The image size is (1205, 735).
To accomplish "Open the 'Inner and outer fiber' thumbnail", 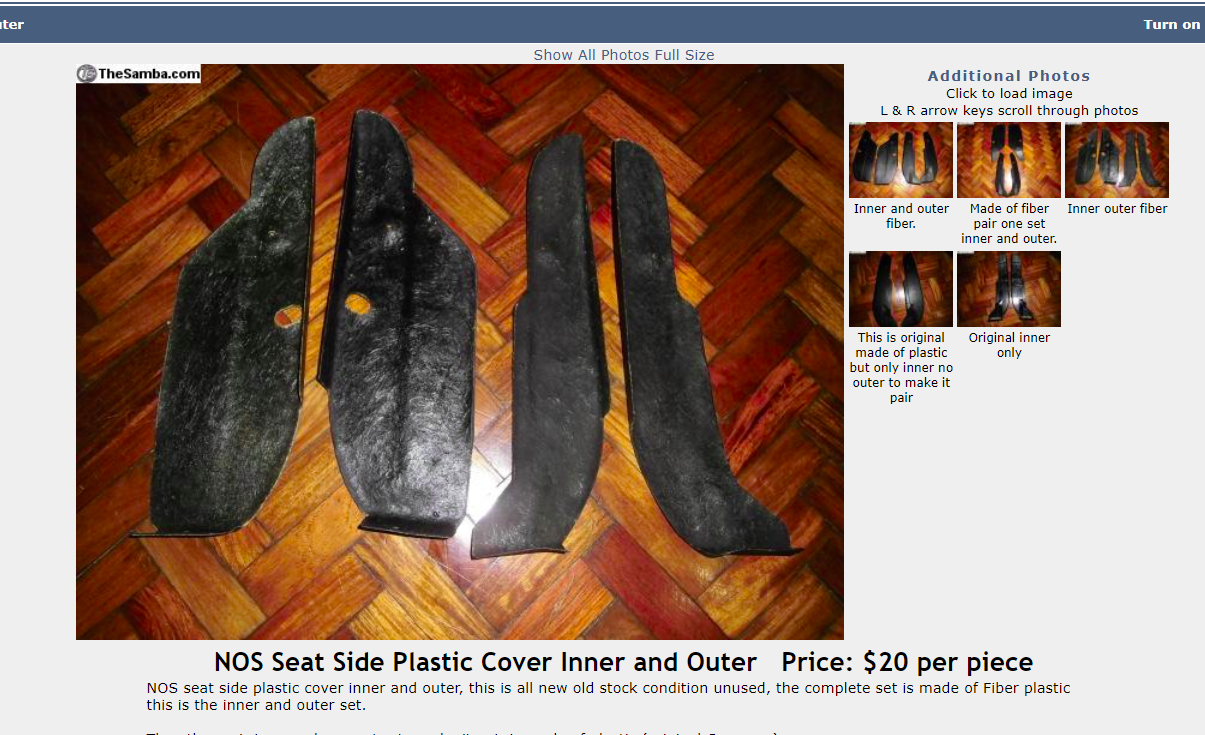I will [x=901, y=160].
